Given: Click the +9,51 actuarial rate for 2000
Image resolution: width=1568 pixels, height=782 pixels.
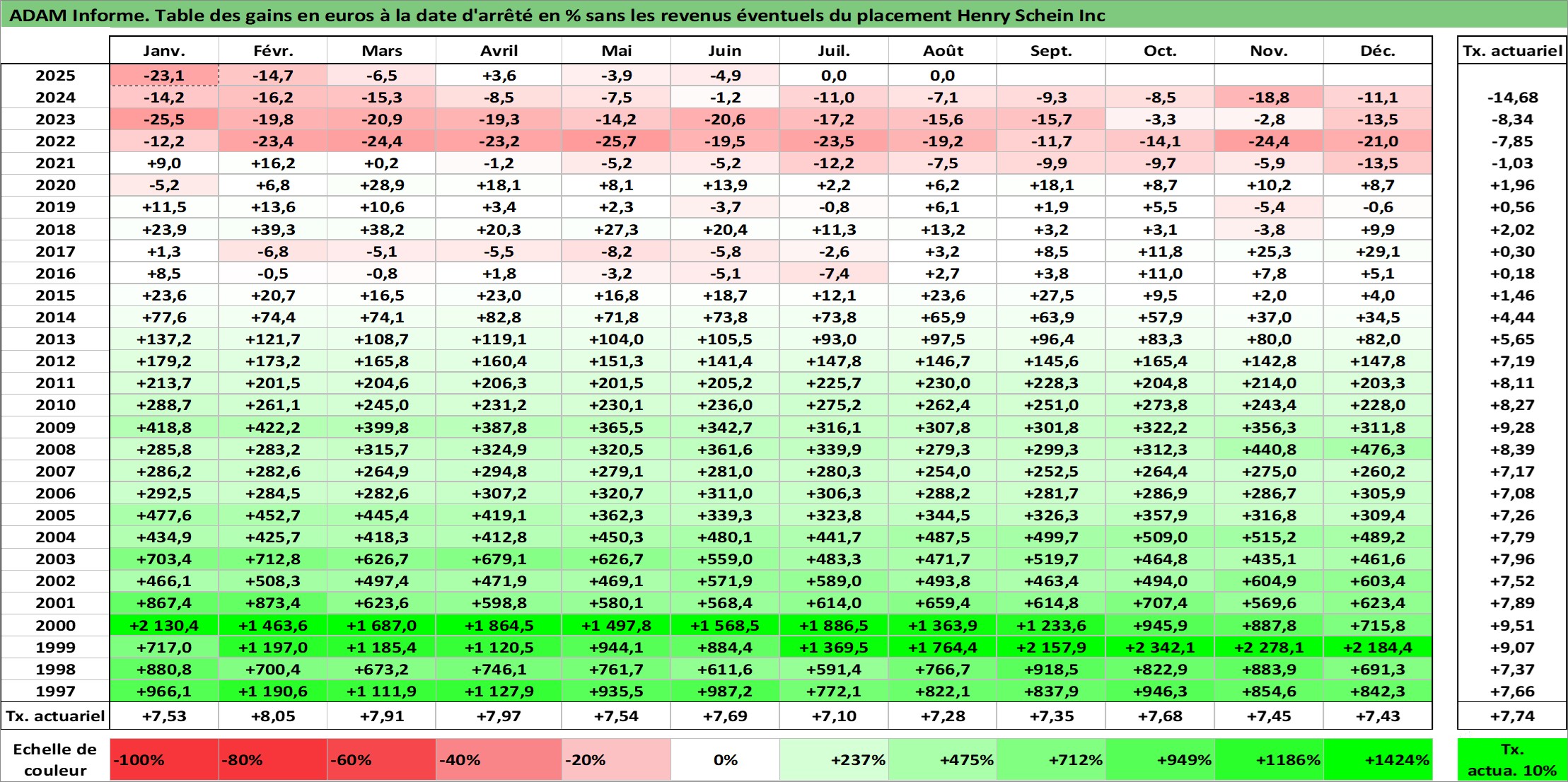Looking at the screenshot, I should (x=1512, y=626).
